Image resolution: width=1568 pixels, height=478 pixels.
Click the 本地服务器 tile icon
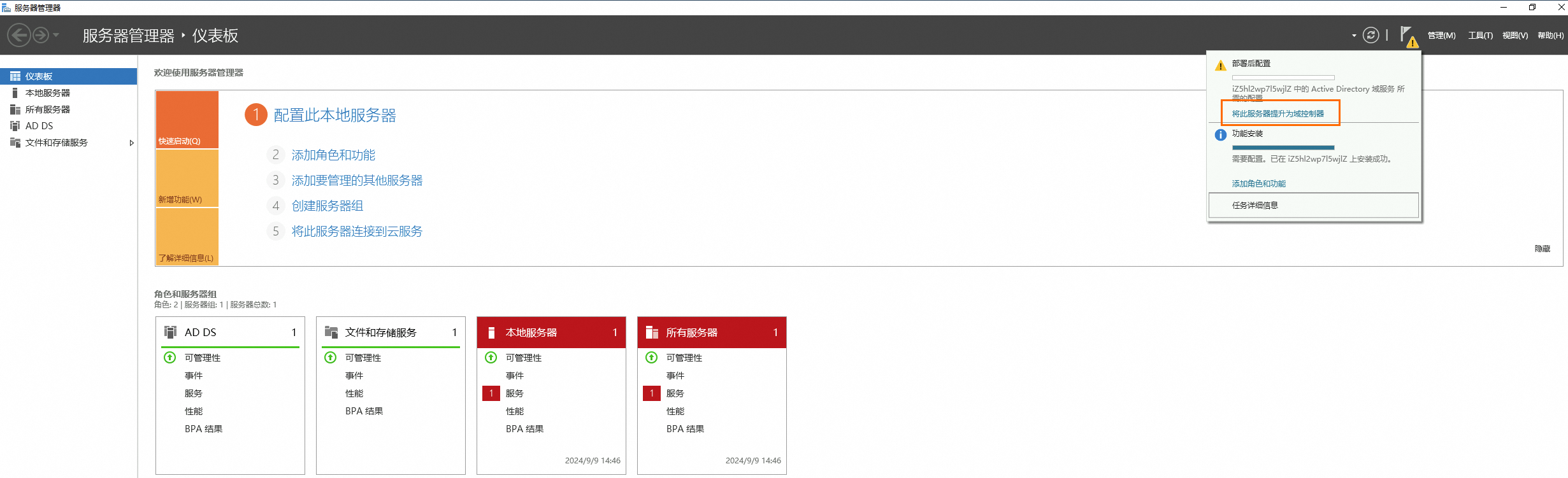click(x=491, y=332)
